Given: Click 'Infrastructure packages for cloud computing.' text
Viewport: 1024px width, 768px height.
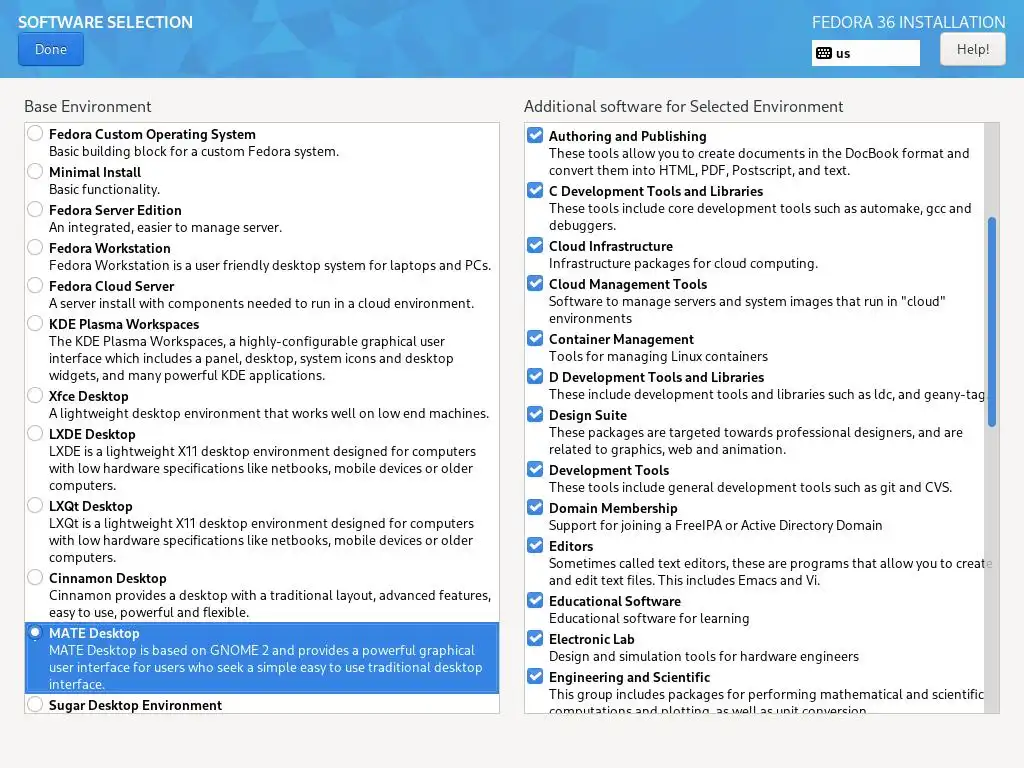Looking at the screenshot, I should pyautogui.click(x=683, y=263).
